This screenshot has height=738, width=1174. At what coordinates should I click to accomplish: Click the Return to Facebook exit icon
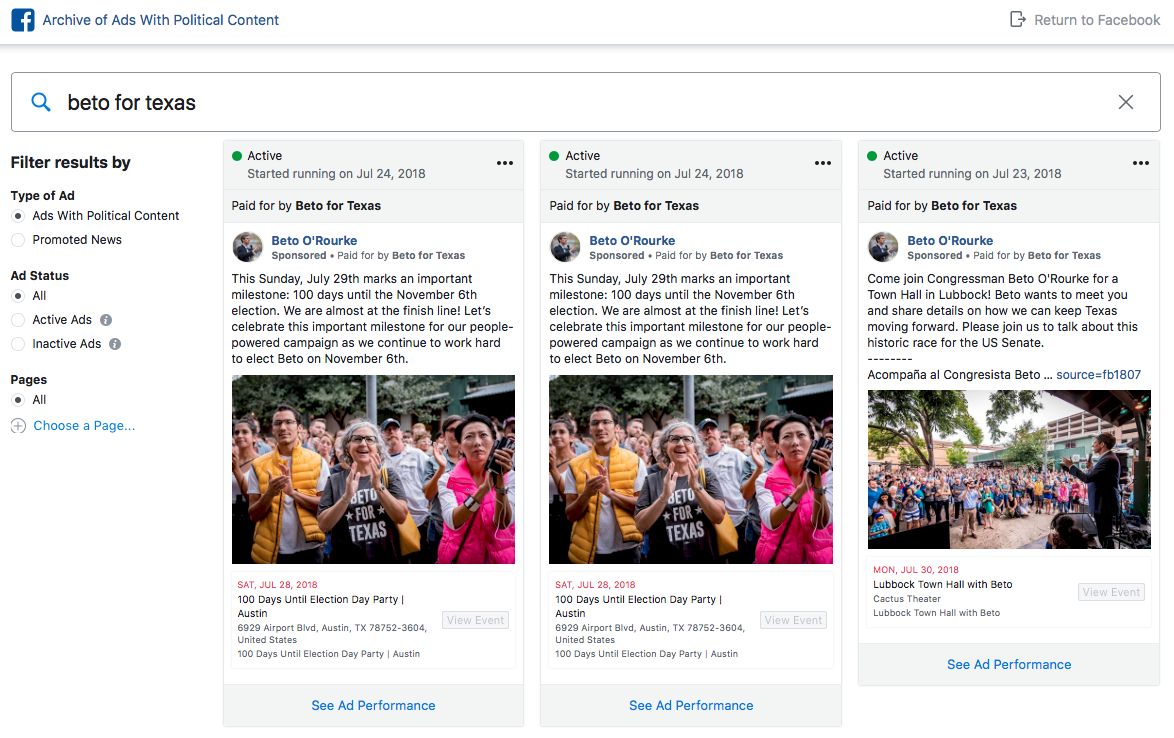click(1018, 19)
